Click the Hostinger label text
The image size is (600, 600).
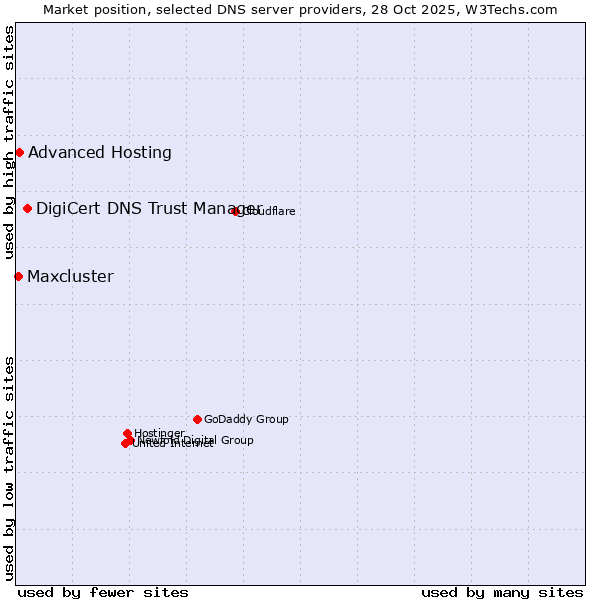pyautogui.click(x=160, y=433)
